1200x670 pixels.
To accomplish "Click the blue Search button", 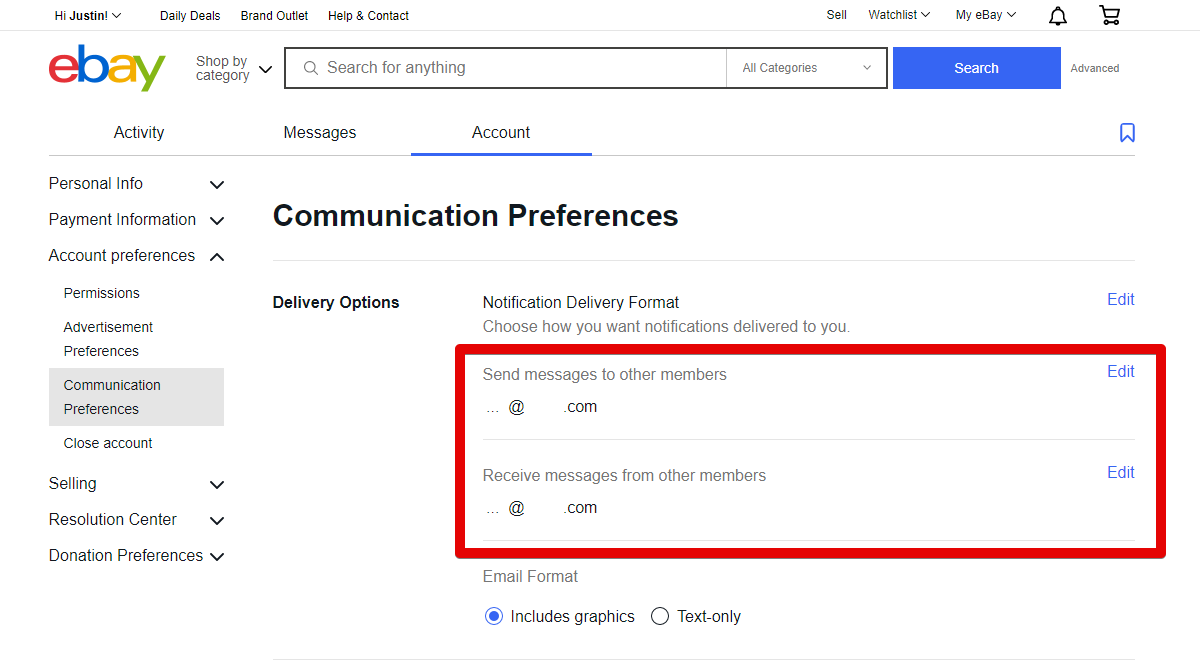I will coord(976,68).
